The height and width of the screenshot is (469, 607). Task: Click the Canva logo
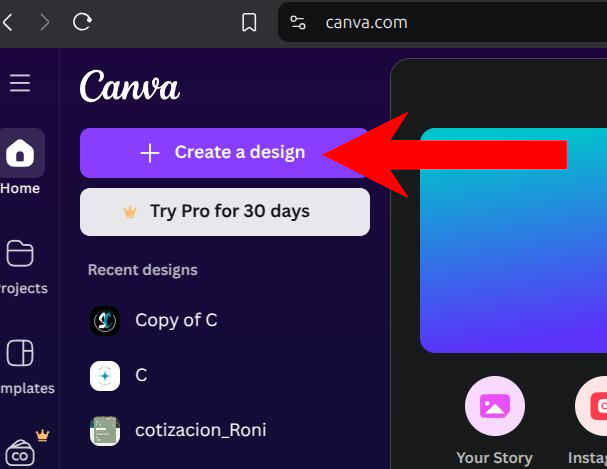point(130,87)
